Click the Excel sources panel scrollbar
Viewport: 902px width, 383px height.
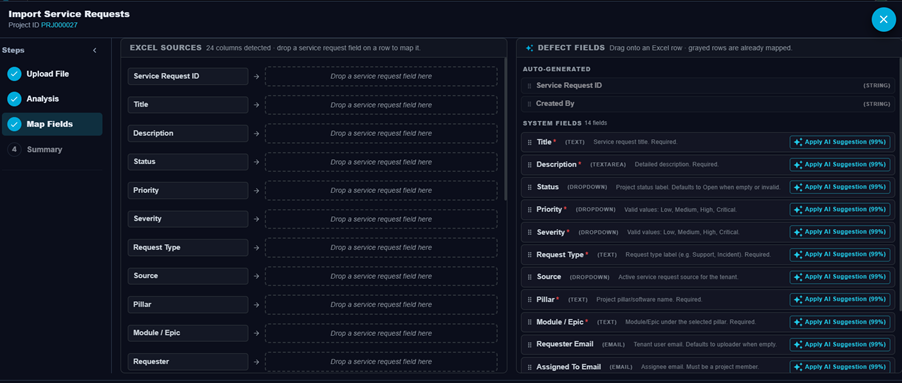coord(506,129)
